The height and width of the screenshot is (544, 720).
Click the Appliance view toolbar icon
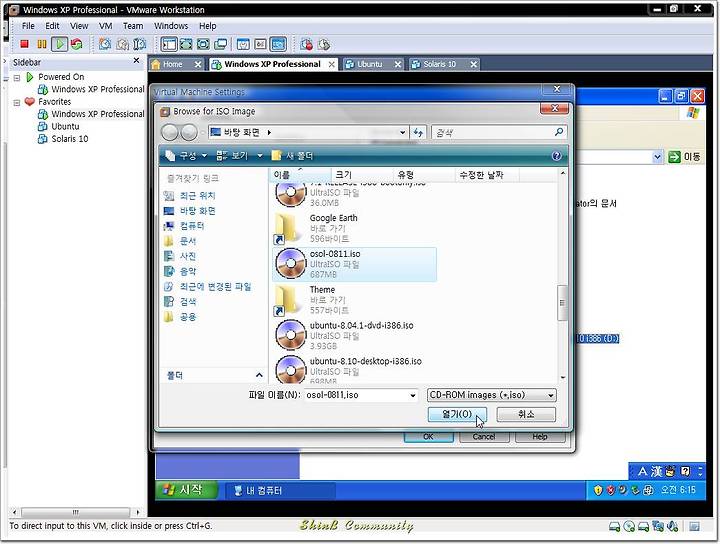(260, 44)
